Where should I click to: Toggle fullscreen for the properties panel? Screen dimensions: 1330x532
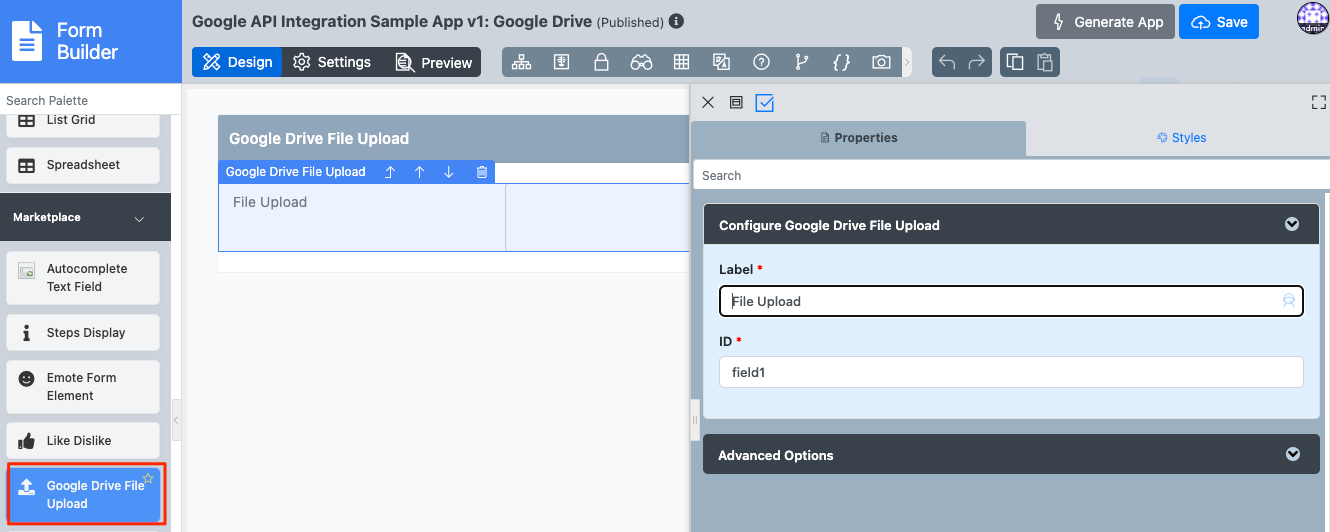click(x=1318, y=102)
